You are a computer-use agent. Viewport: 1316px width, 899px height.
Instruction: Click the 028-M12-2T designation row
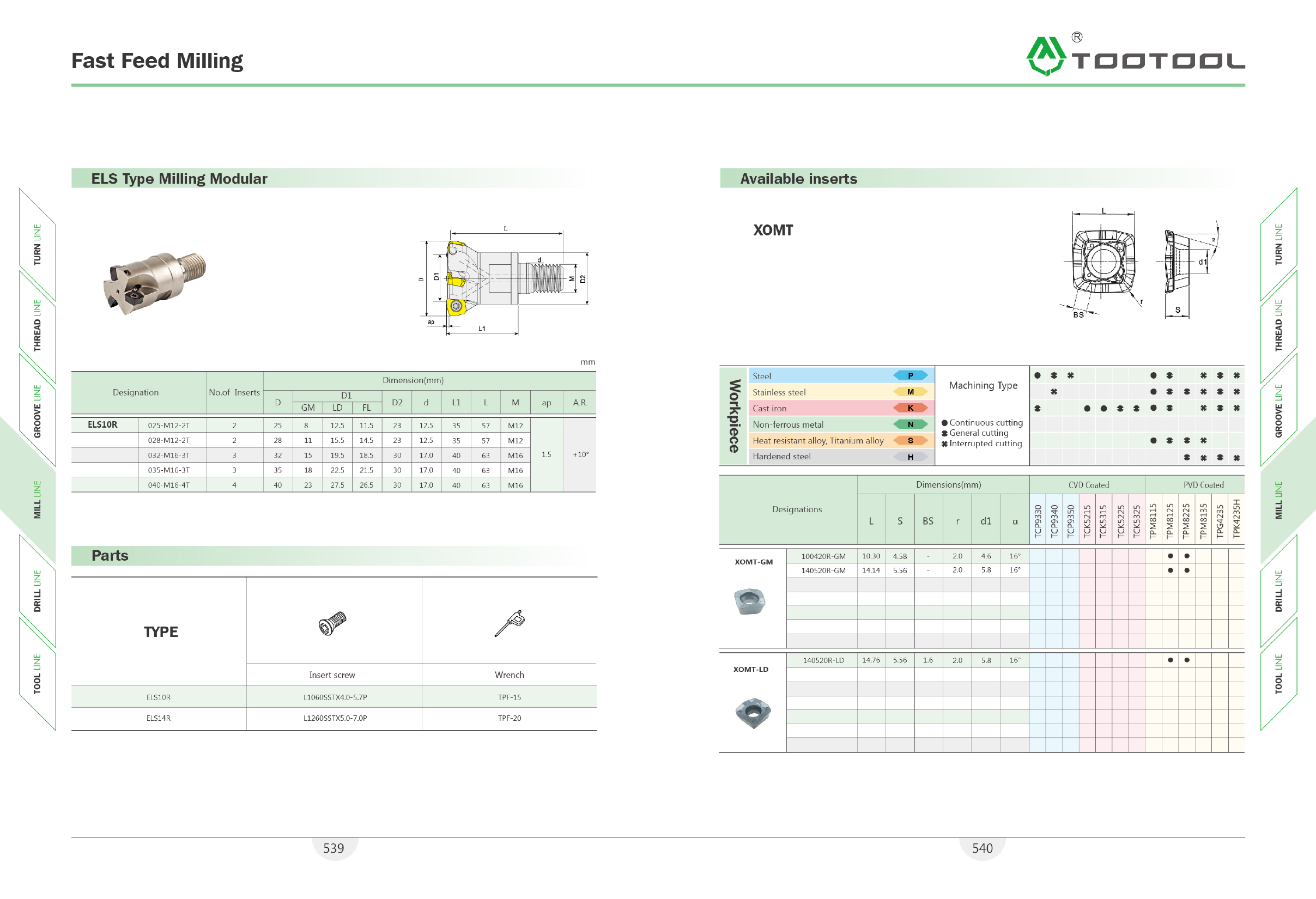tap(333, 440)
